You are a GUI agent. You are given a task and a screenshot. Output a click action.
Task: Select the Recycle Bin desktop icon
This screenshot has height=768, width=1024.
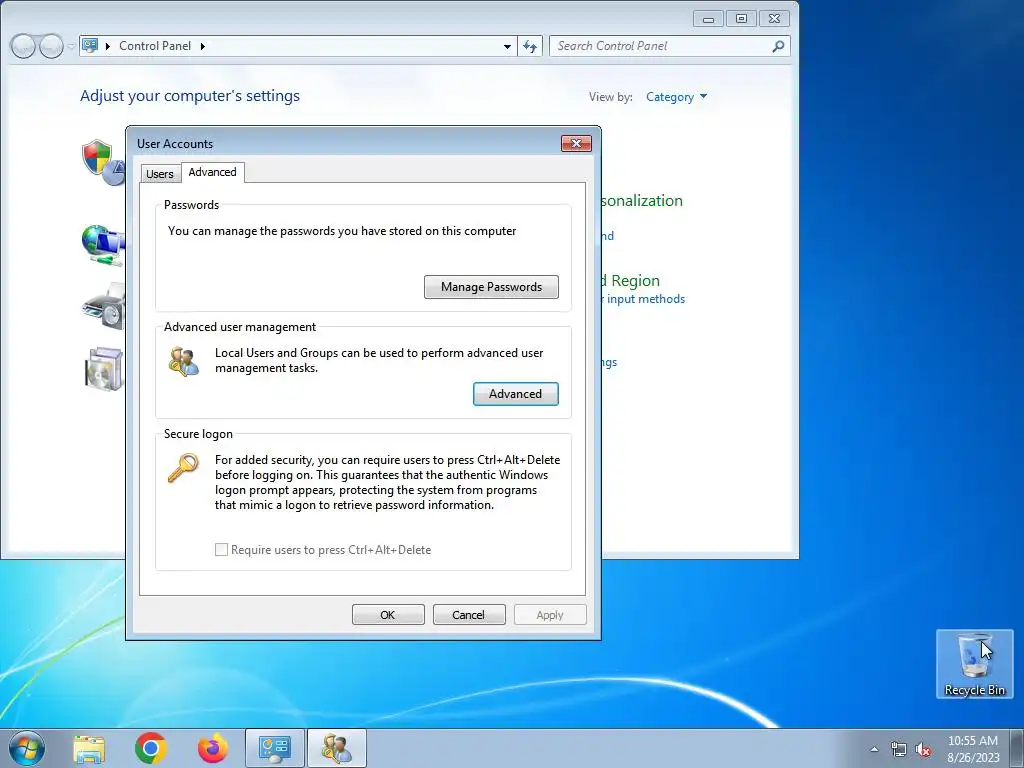coord(974,664)
